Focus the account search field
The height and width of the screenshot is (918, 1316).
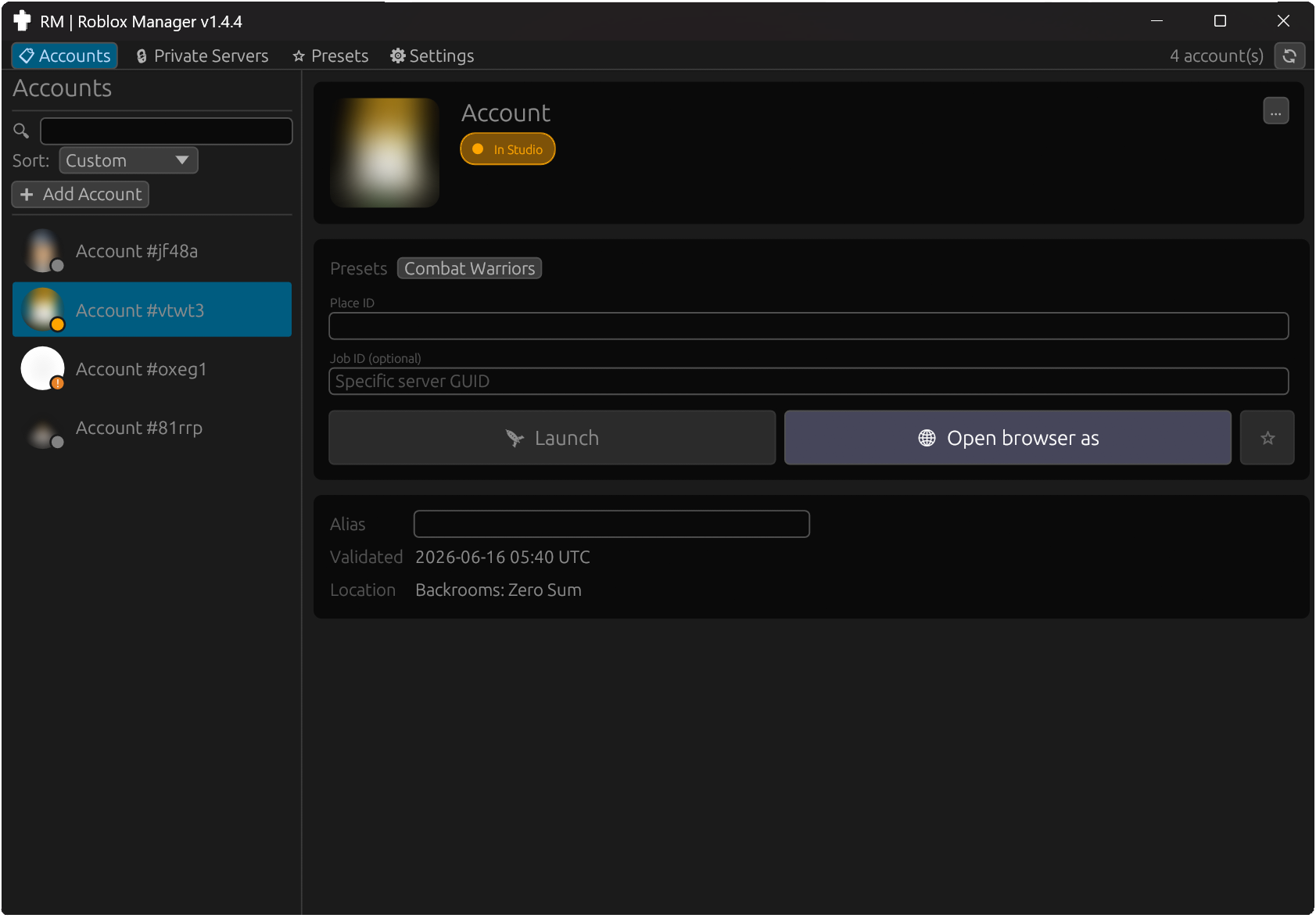pos(166,131)
